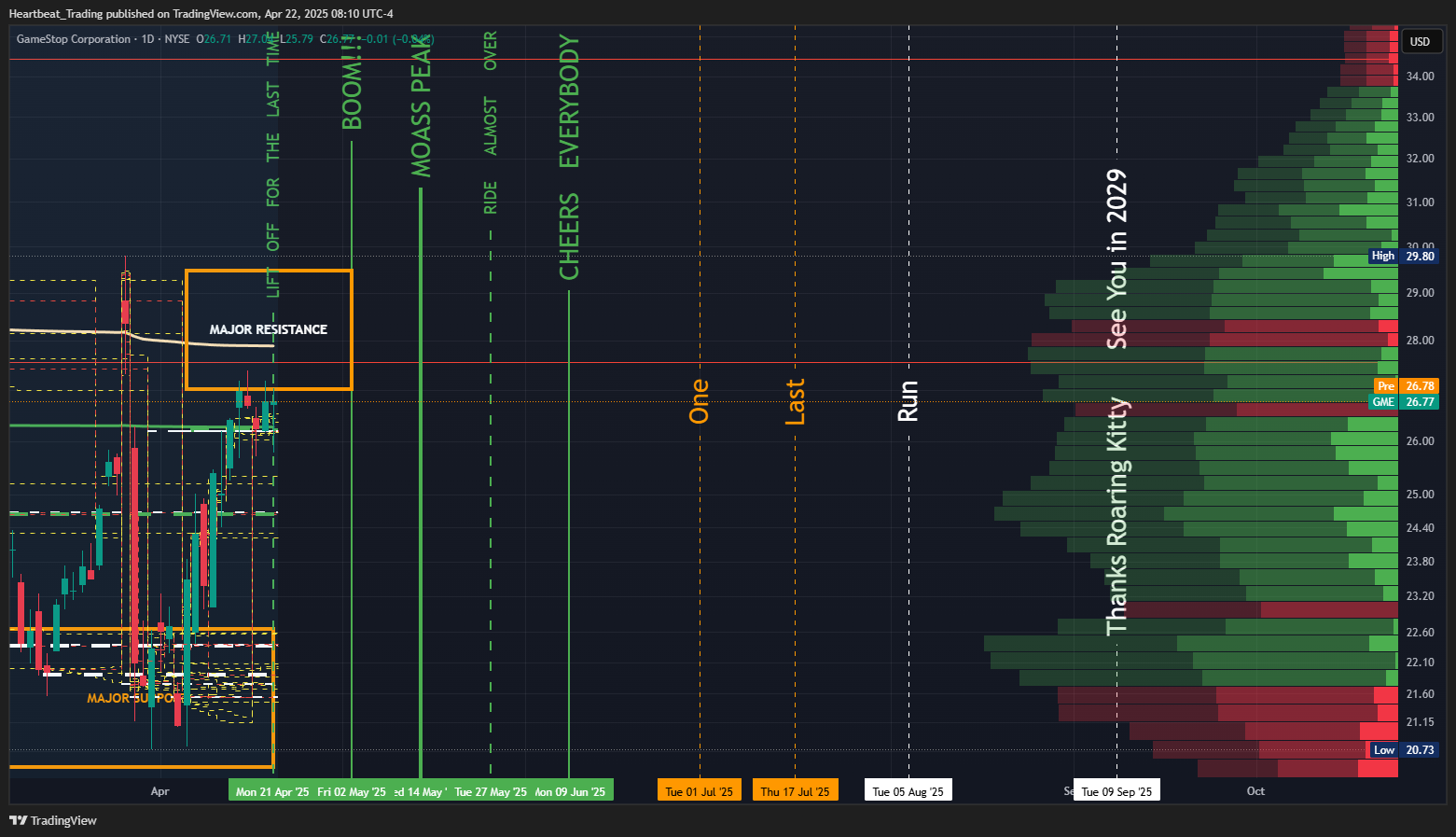
Task: Click the Pre 26.78 pre-market price tag
Action: (1406, 385)
